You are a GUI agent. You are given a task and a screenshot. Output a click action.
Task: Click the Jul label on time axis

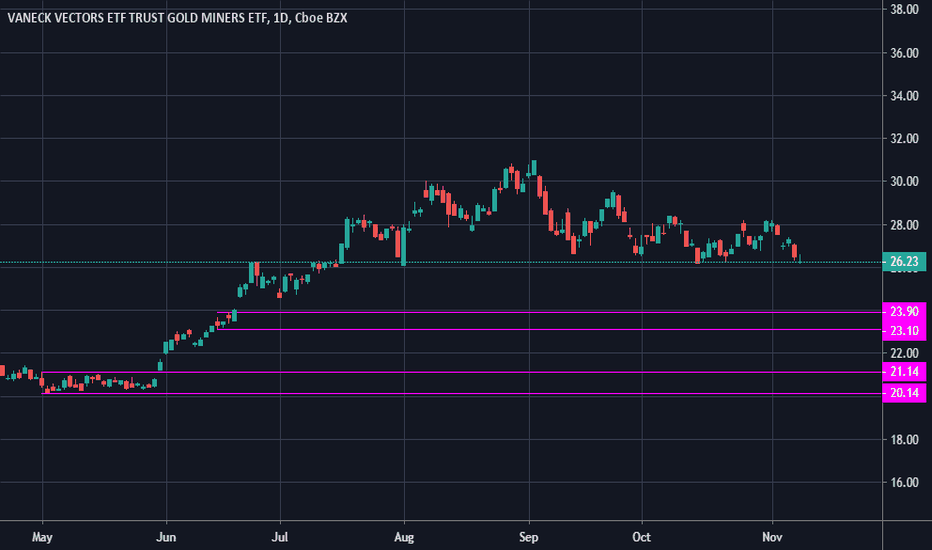click(x=279, y=538)
